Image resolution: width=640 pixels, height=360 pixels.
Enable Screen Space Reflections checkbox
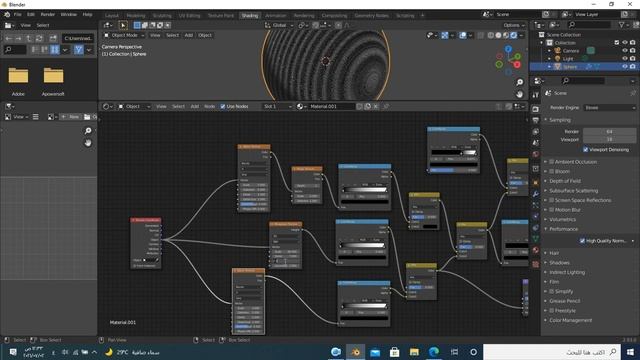coord(551,200)
